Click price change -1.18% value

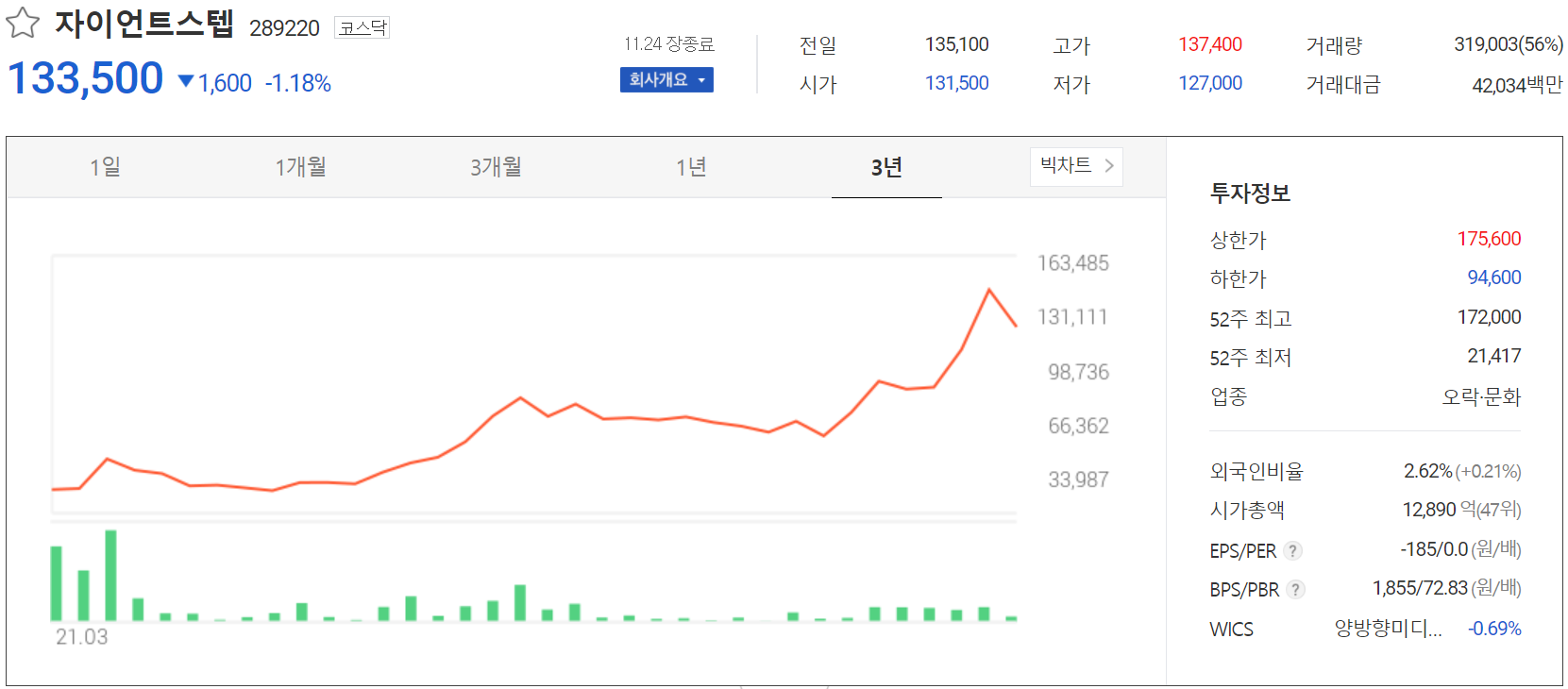click(x=298, y=84)
